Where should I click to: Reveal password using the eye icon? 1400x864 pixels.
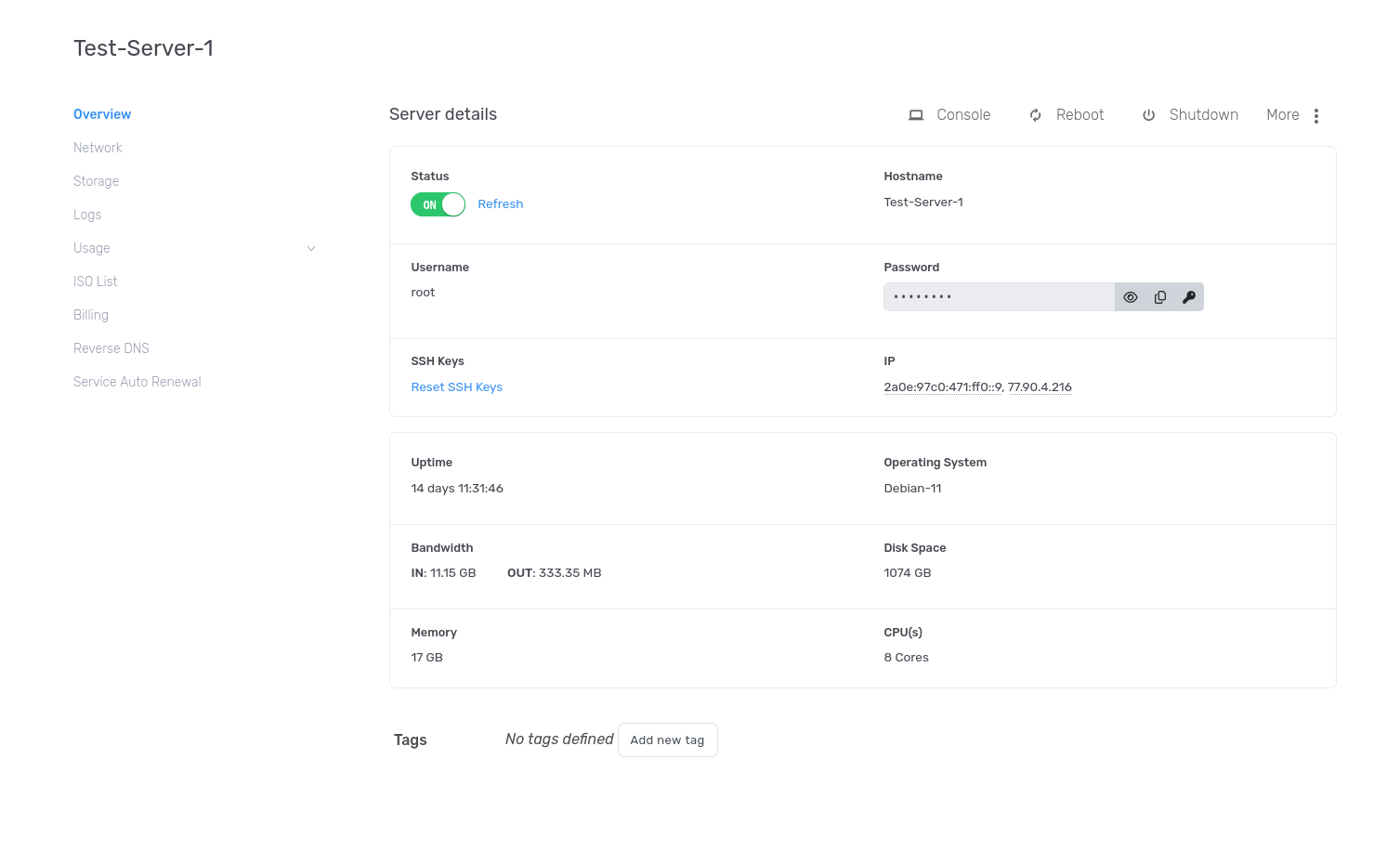point(1130,297)
